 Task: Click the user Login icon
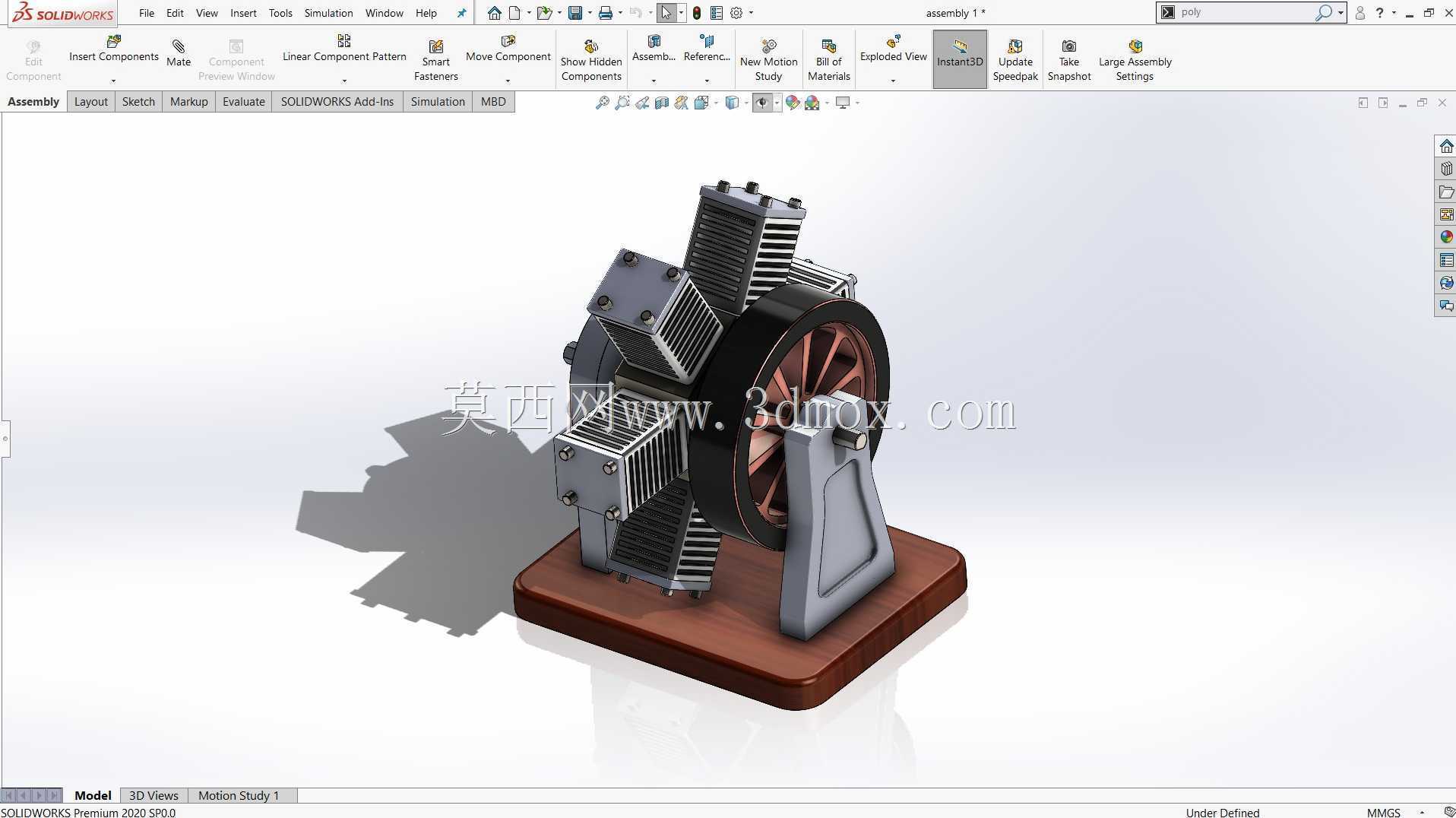point(1360,13)
